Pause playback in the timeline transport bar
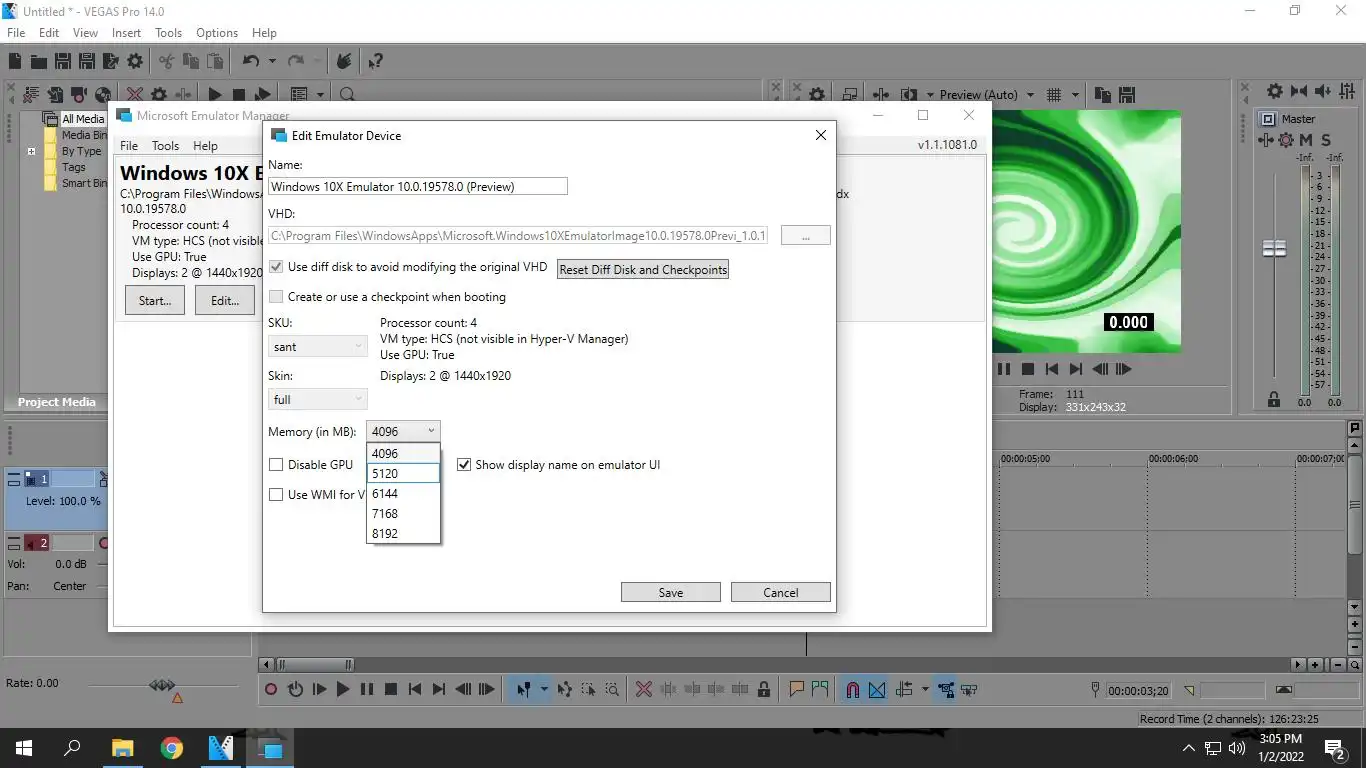1366x768 pixels. [367, 689]
